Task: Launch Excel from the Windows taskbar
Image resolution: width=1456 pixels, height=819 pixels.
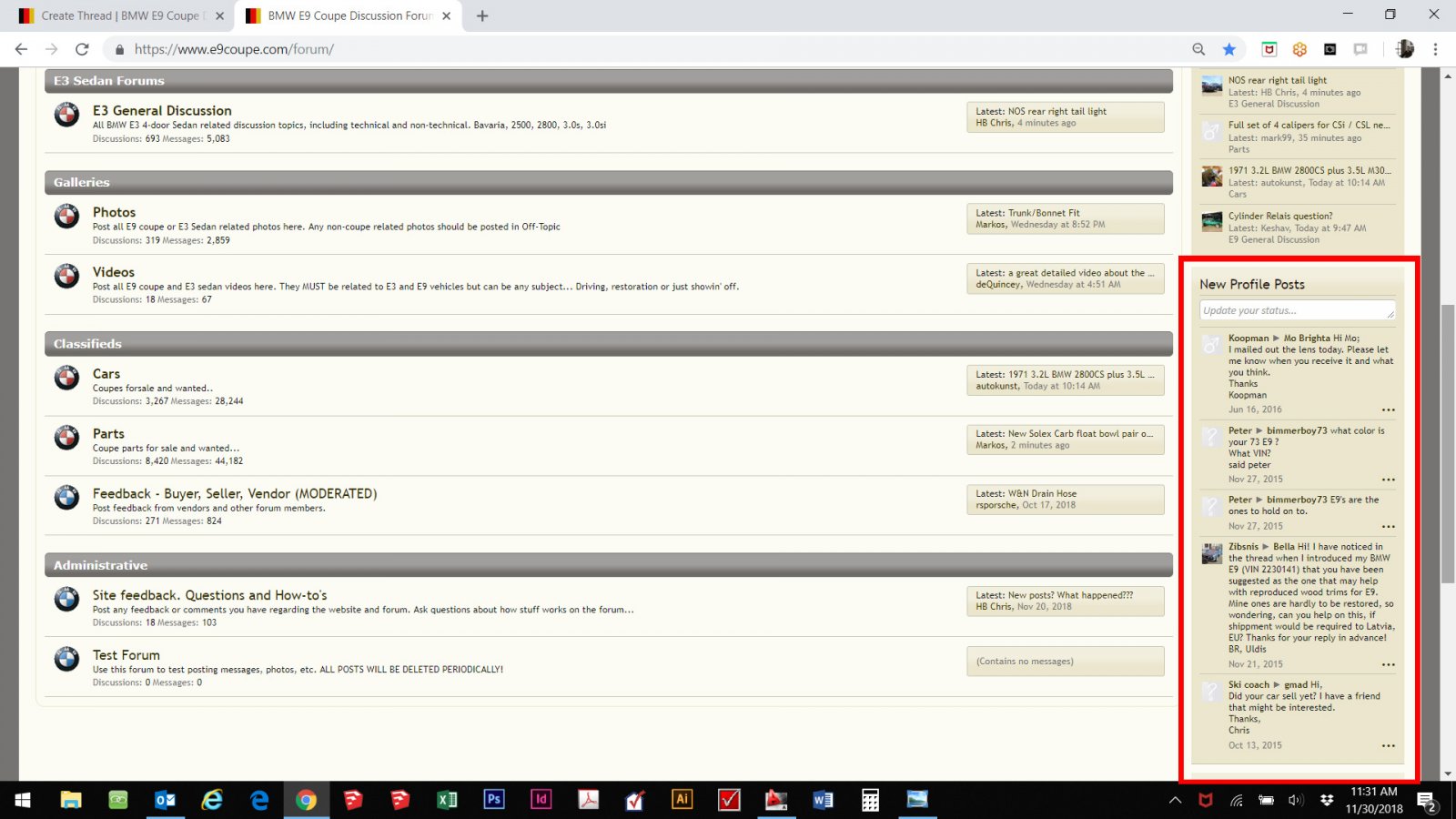Action: (x=447, y=800)
